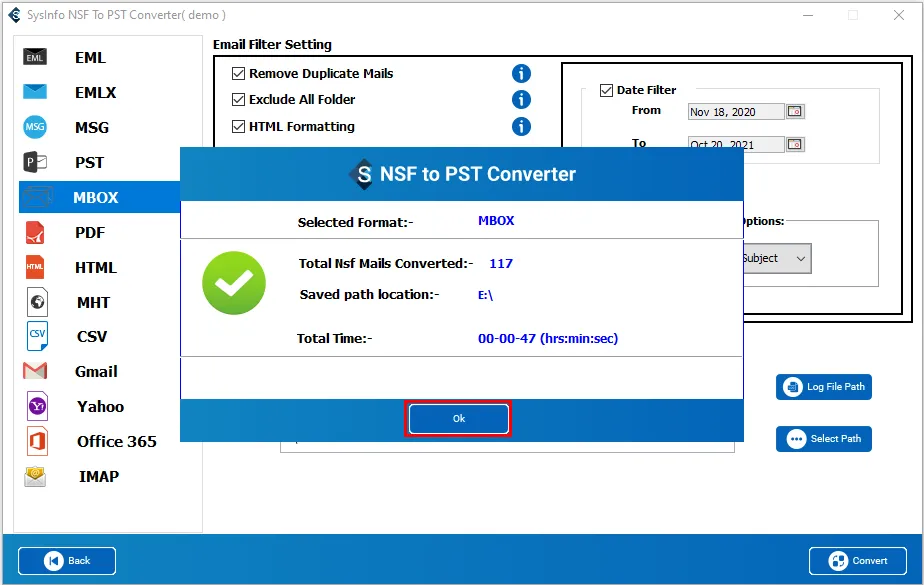Select the PDF file icon
Viewport: 924px width, 585px height.
tap(35, 232)
